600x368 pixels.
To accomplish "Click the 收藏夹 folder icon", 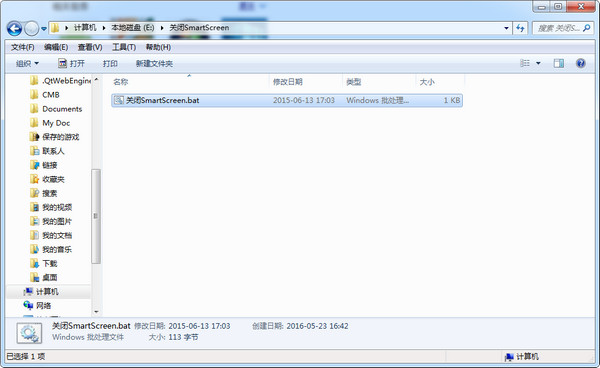I will click(34, 179).
